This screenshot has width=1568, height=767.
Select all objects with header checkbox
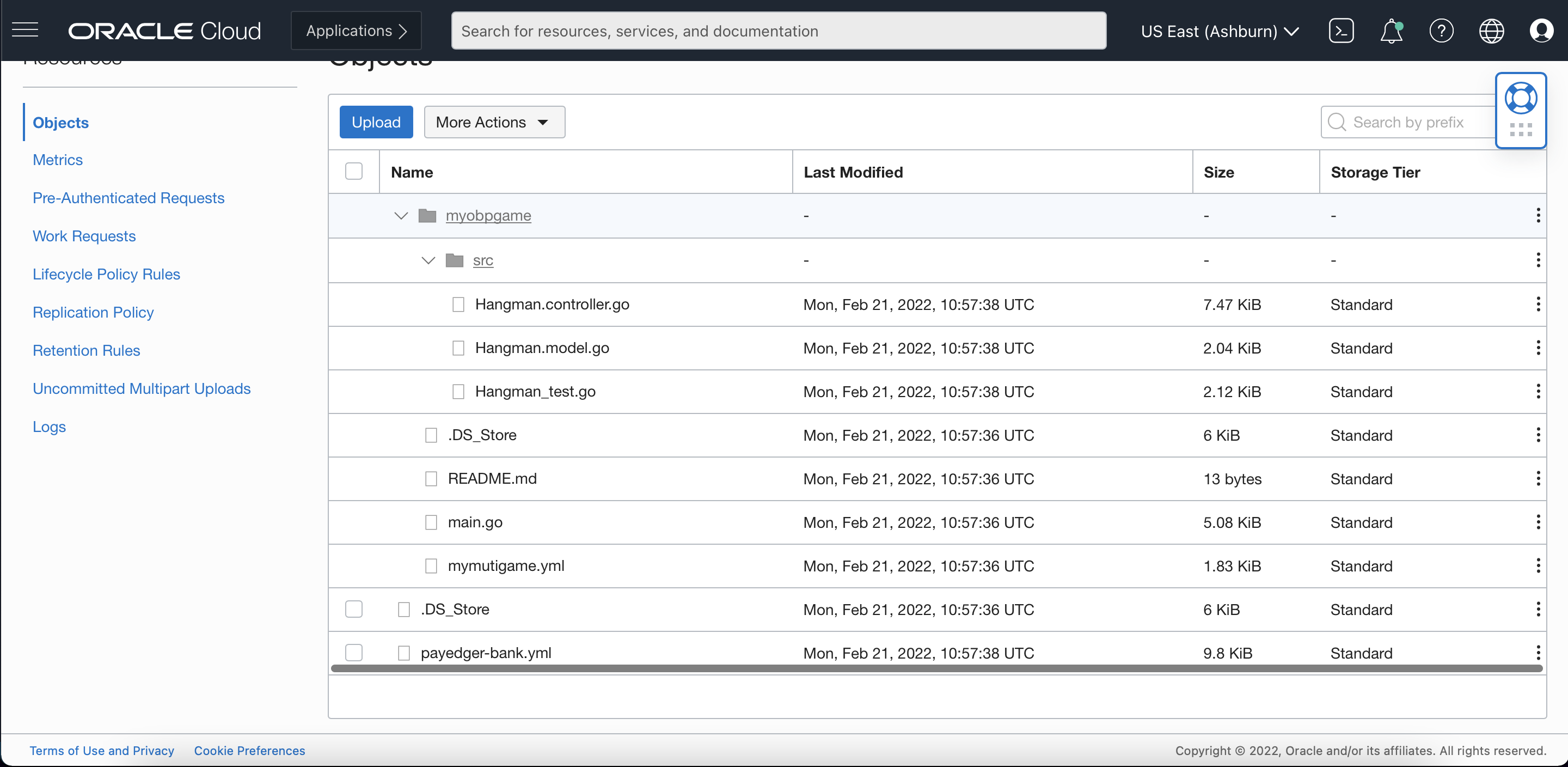(x=354, y=171)
